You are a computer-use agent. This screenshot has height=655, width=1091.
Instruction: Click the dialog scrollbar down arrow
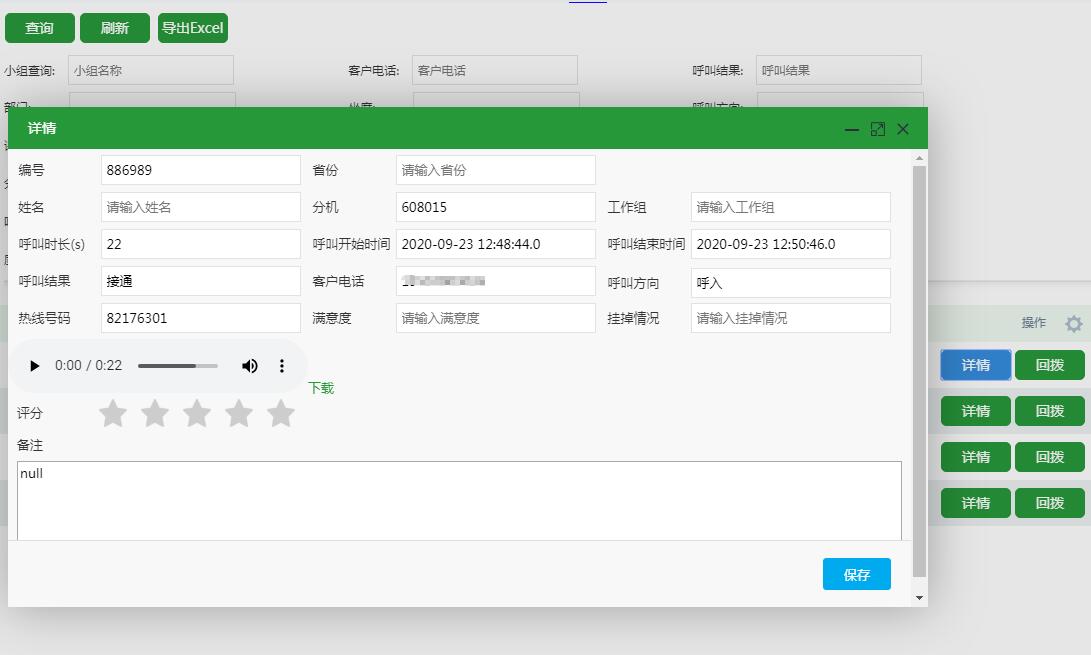[919, 597]
